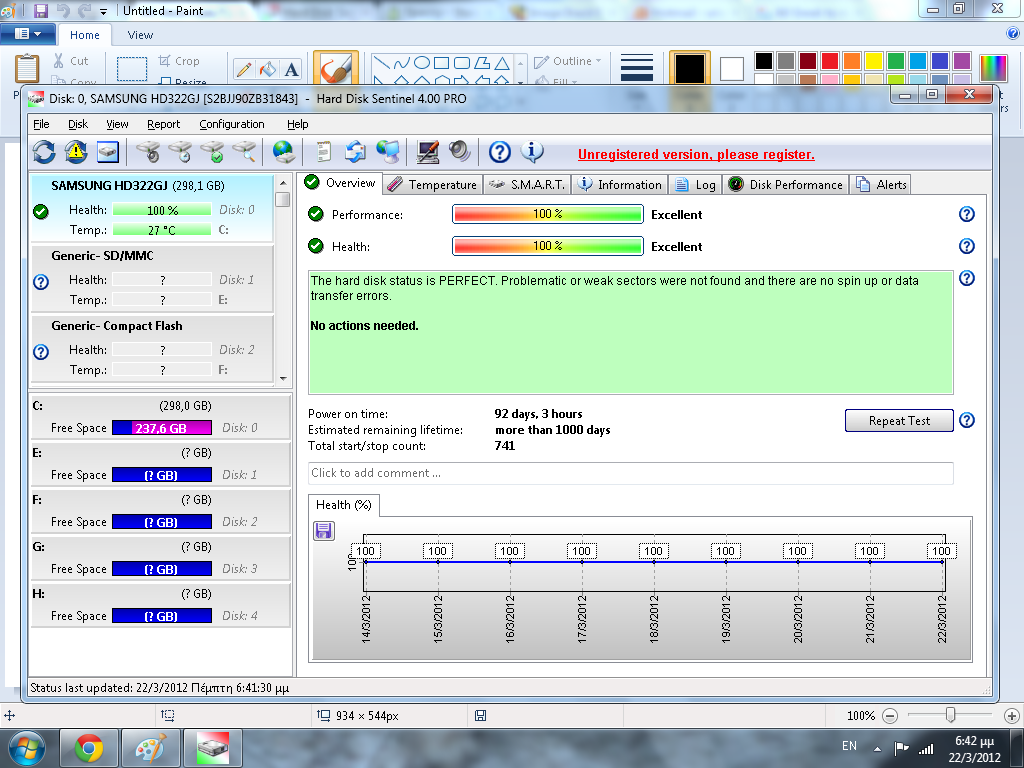Viewport: 1024px width, 768px height.
Task: Click the blue-framed hard disk toolbar icon
Action: pos(108,152)
